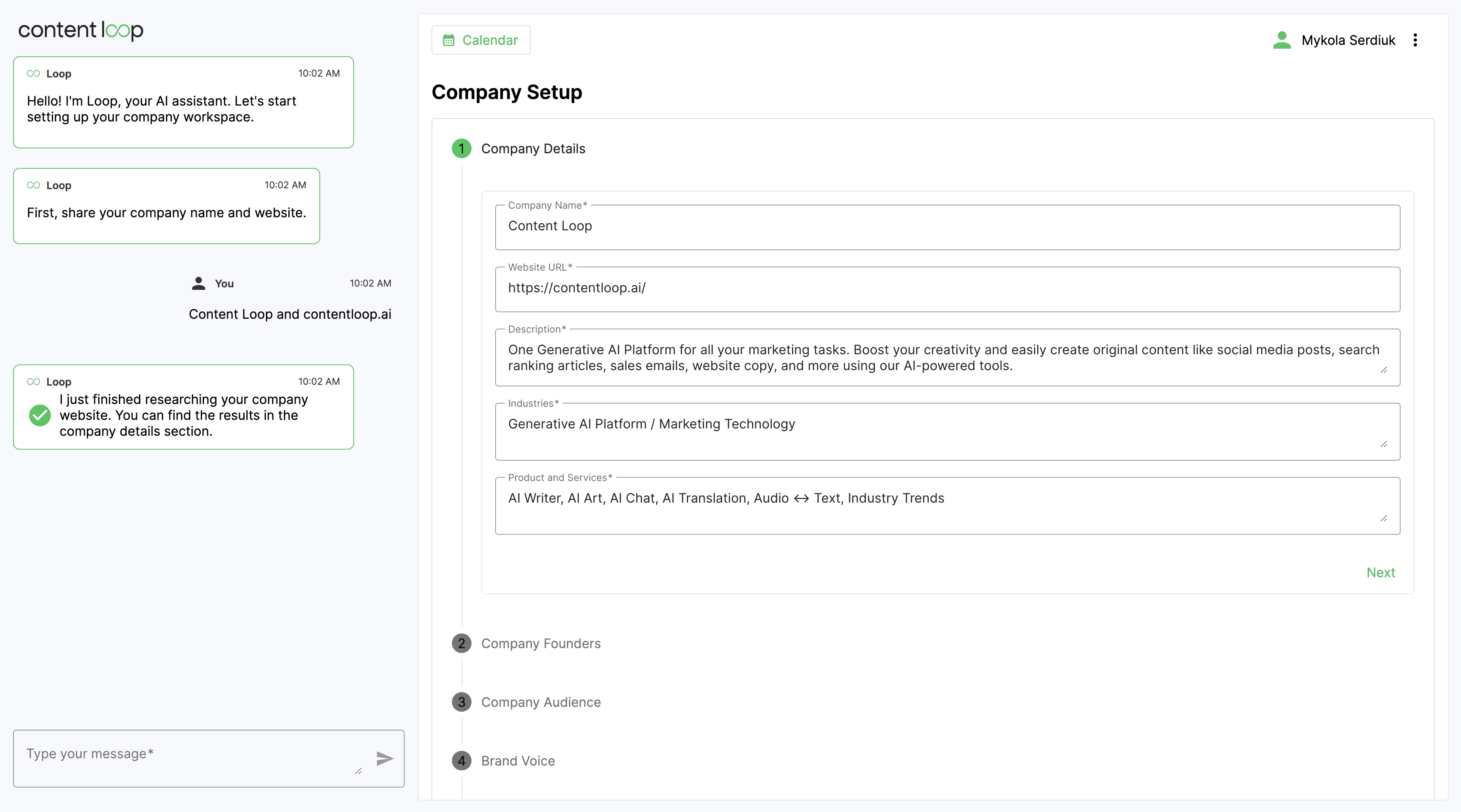The height and width of the screenshot is (812, 1461).
Task: Click the You person icon in chat
Action: tap(199, 283)
